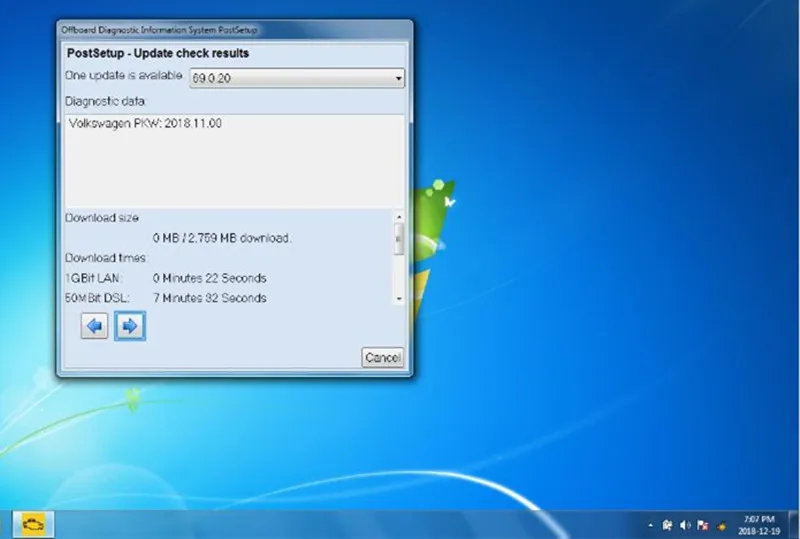This screenshot has height=539, width=800.
Task: Click the download info scrollbar up arrow
Action: click(x=399, y=217)
